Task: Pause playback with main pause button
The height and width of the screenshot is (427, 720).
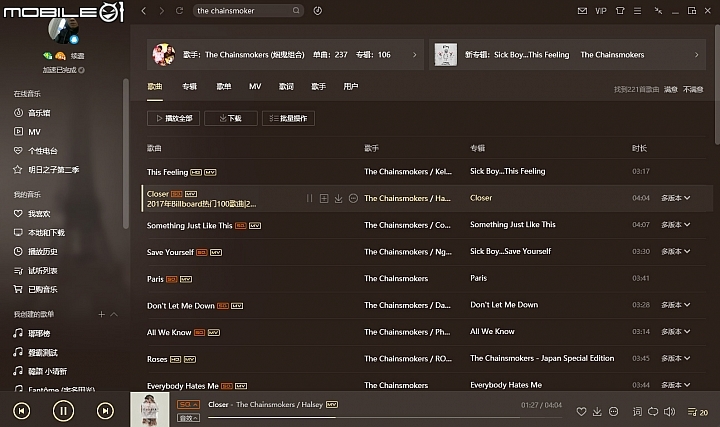Action: tap(63, 410)
